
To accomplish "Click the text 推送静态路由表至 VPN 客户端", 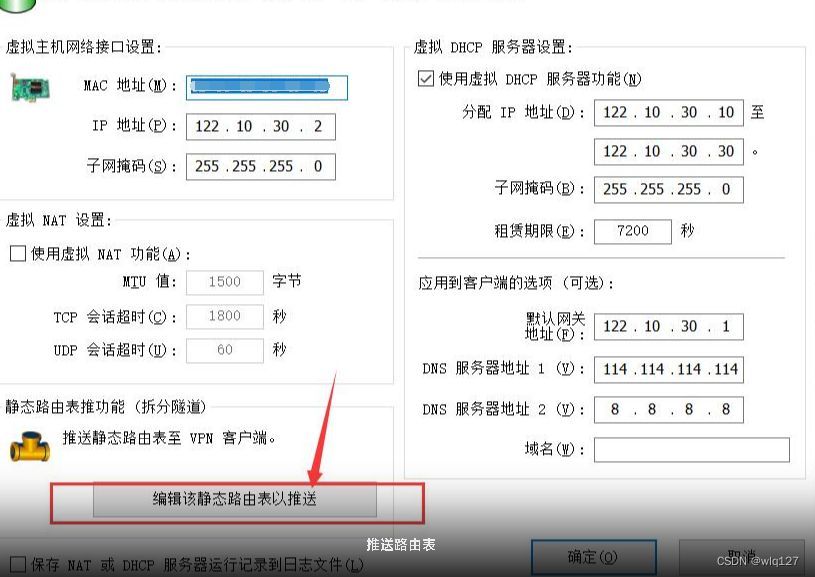I will point(169,438).
